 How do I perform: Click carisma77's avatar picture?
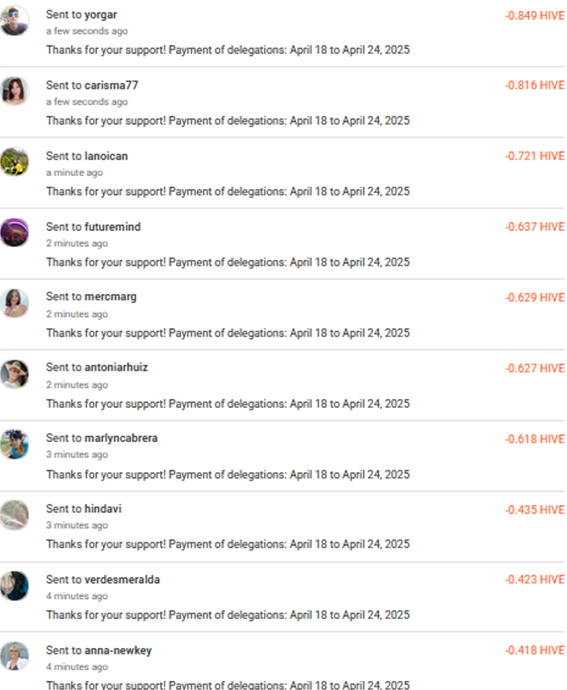(x=15, y=91)
